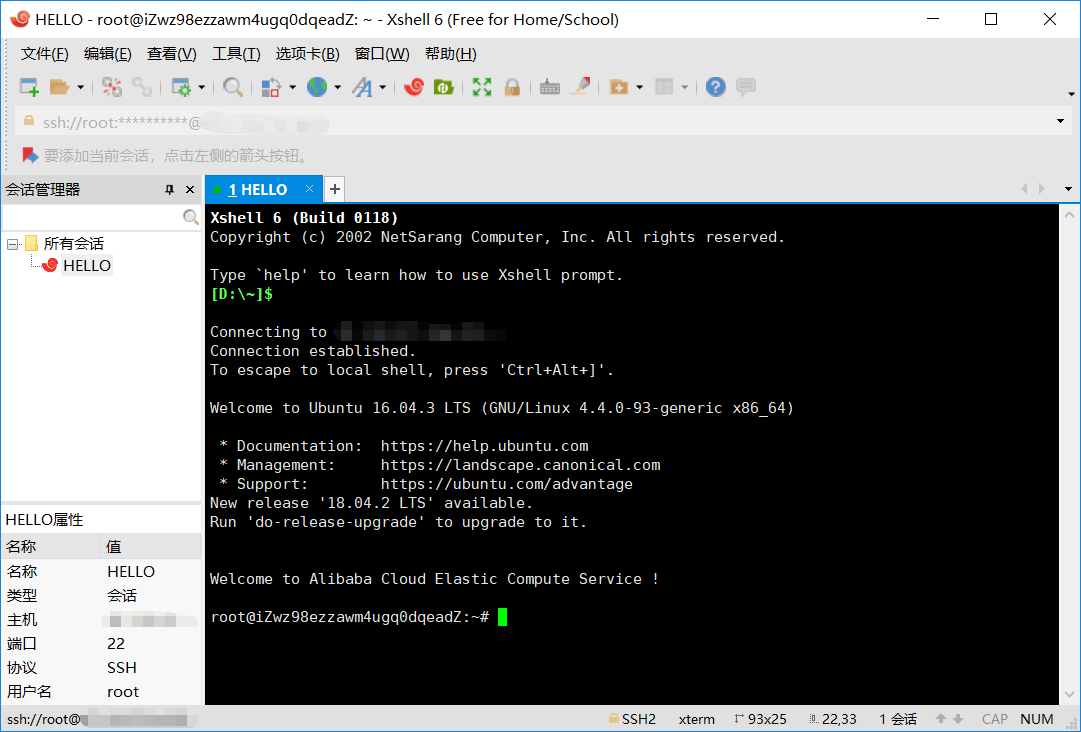Expand the globe encoding dropdown arrow

[x=337, y=87]
